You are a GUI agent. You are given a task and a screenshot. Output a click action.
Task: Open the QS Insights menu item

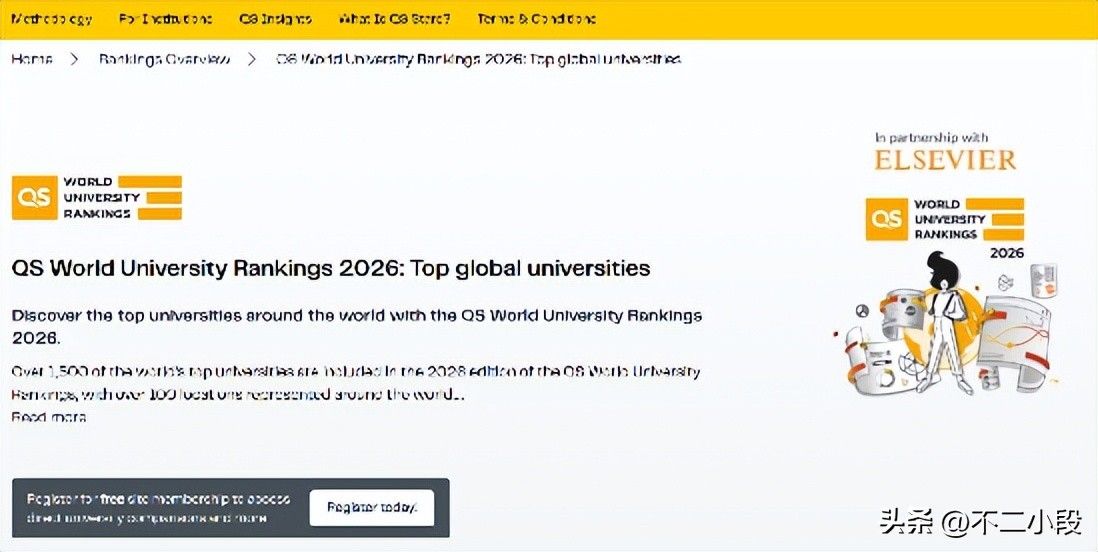point(275,19)
